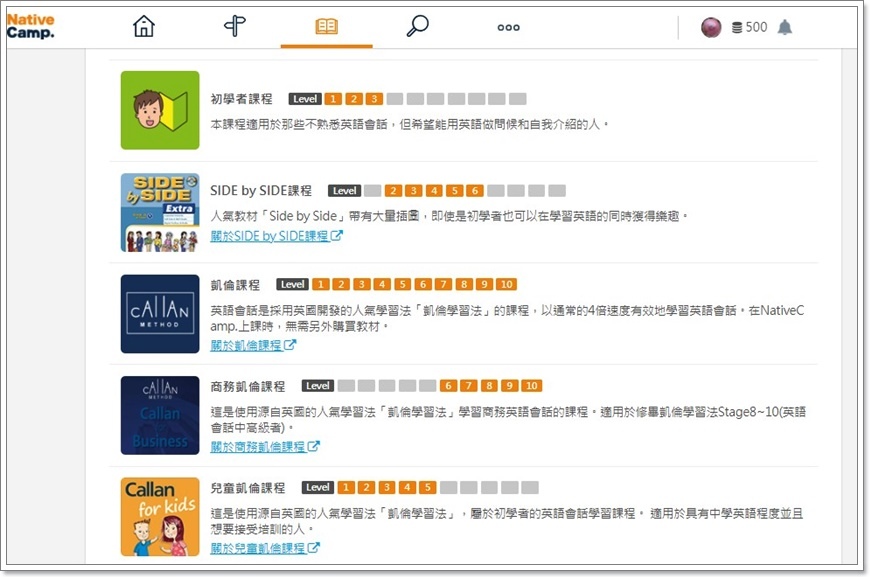The width and height of the screenshot is (870, 577).
Task: Click level 2 badge of SIDE by SIDE課程
Action: (x=393, y=191)
